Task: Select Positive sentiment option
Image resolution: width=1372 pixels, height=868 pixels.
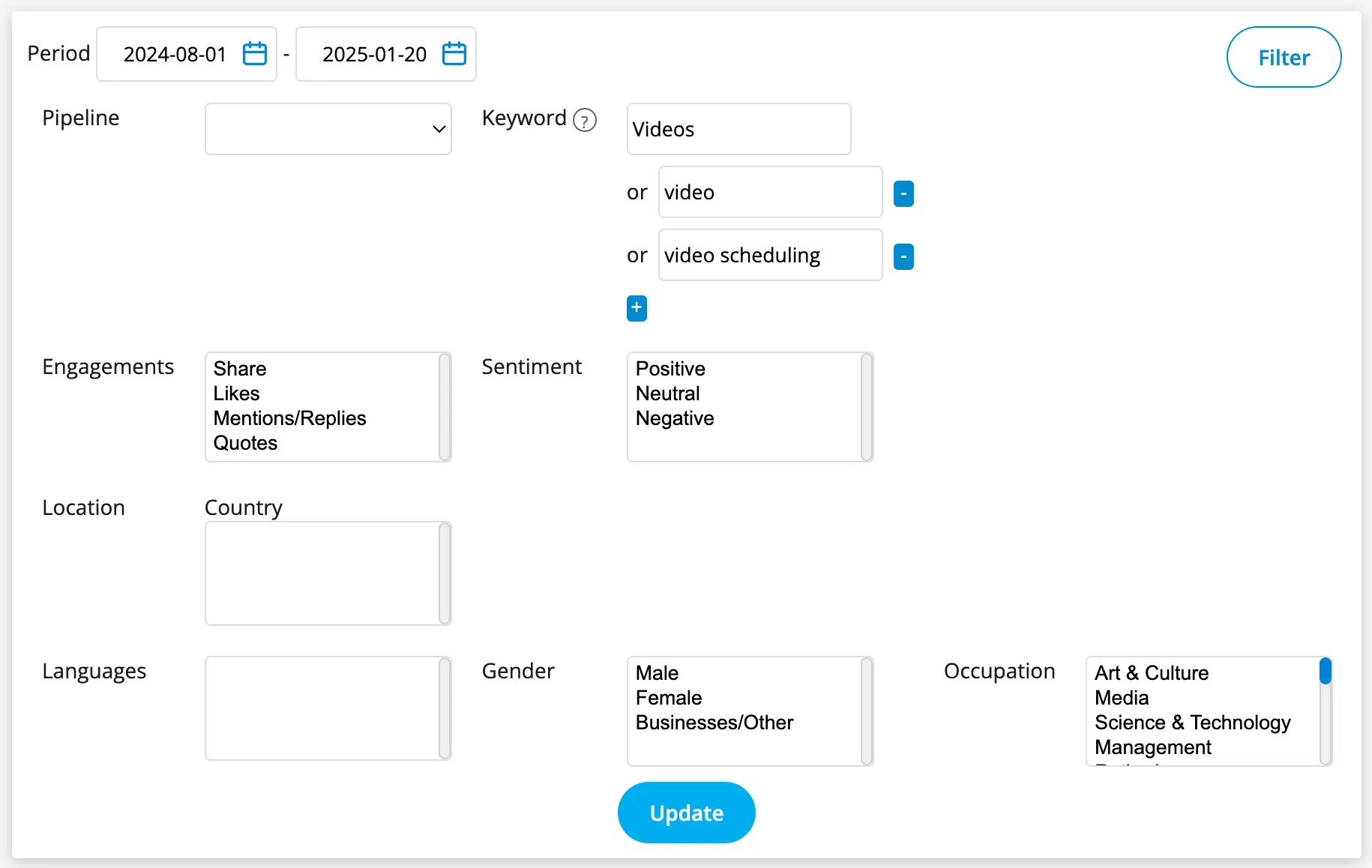Action: [x=745, y=369]
